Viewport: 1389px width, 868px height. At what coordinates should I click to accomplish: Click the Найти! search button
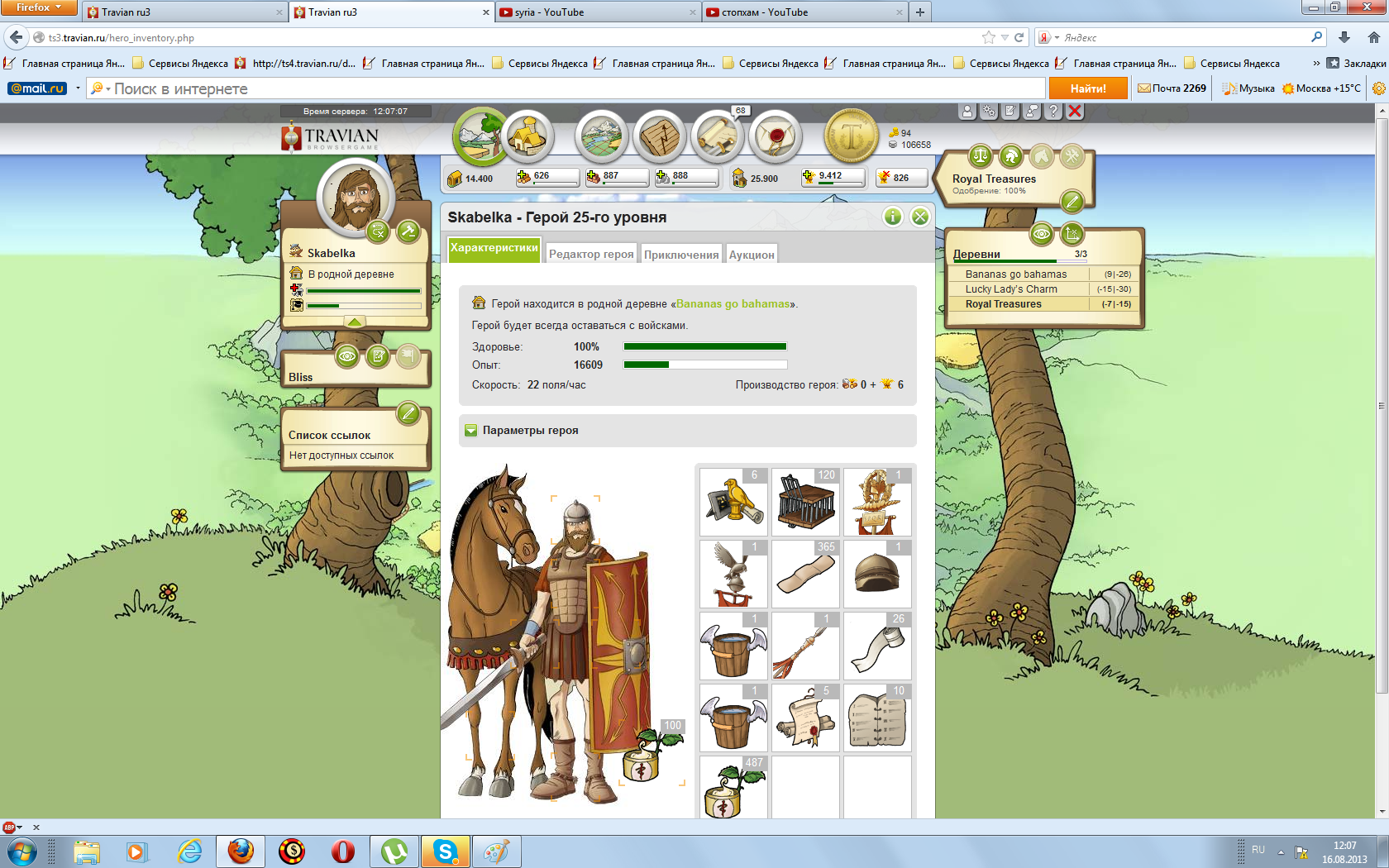click(1088, 88)
